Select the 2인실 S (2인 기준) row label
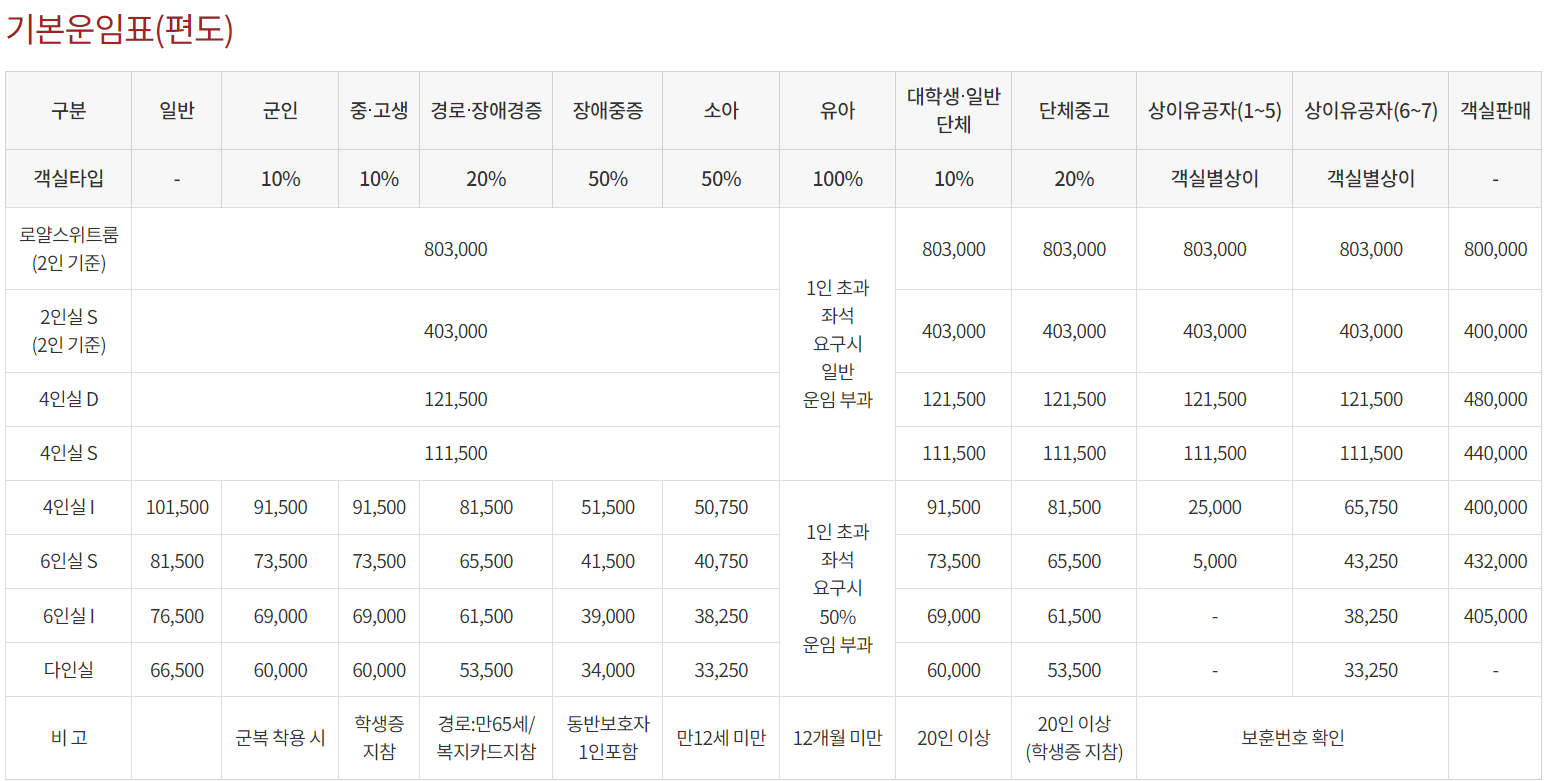 tap(68, 331)
